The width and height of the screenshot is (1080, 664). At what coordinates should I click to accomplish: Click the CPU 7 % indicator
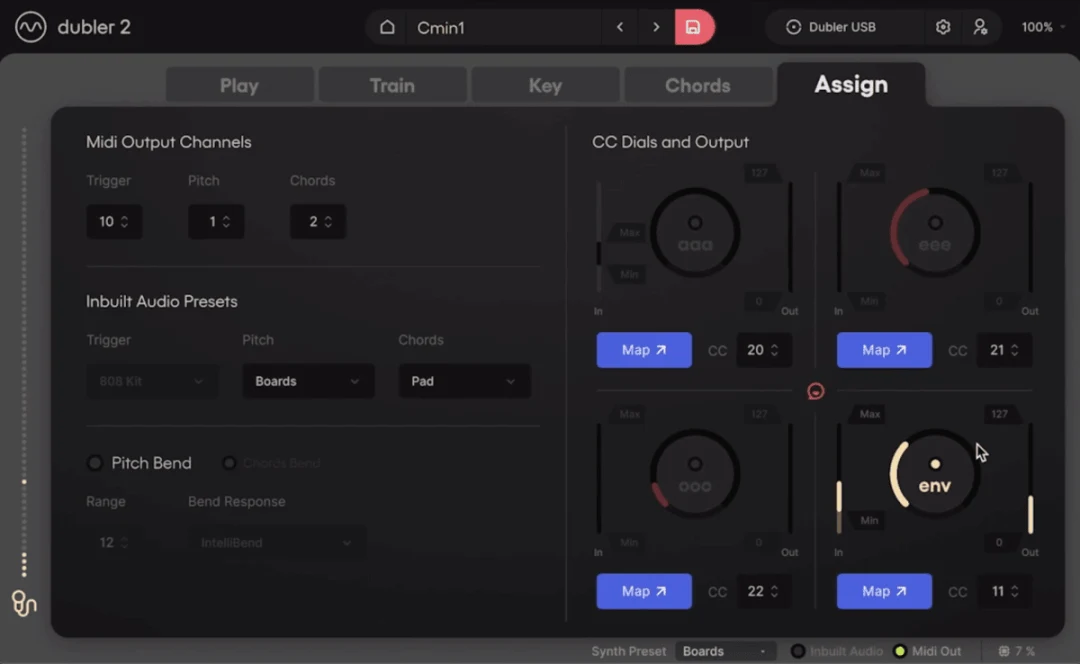tap(1017, 651)
